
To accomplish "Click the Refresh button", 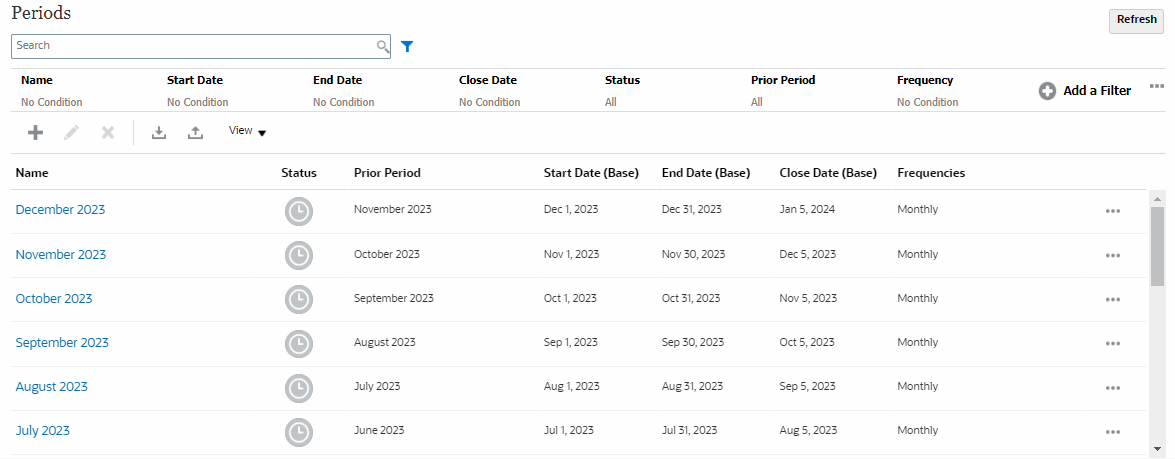I will (1136, 20).
